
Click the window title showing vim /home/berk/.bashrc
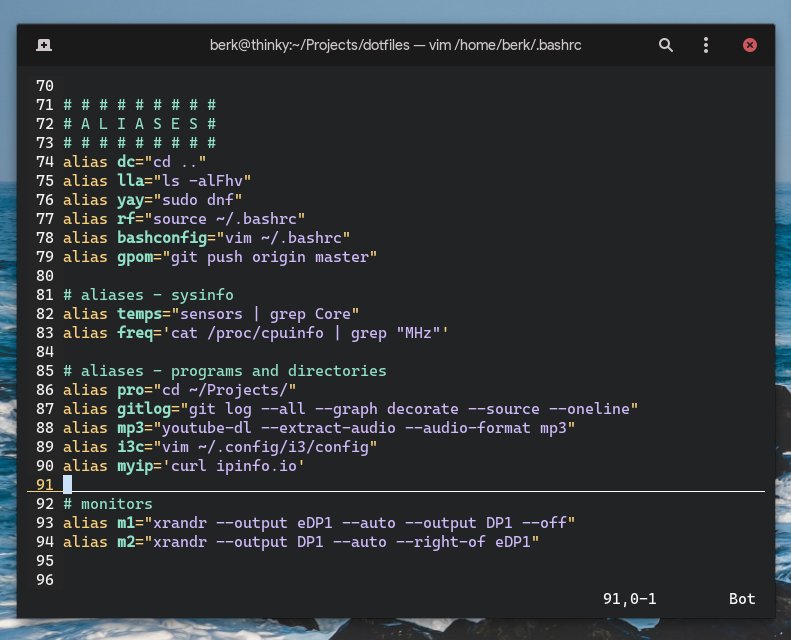[395, 45]
